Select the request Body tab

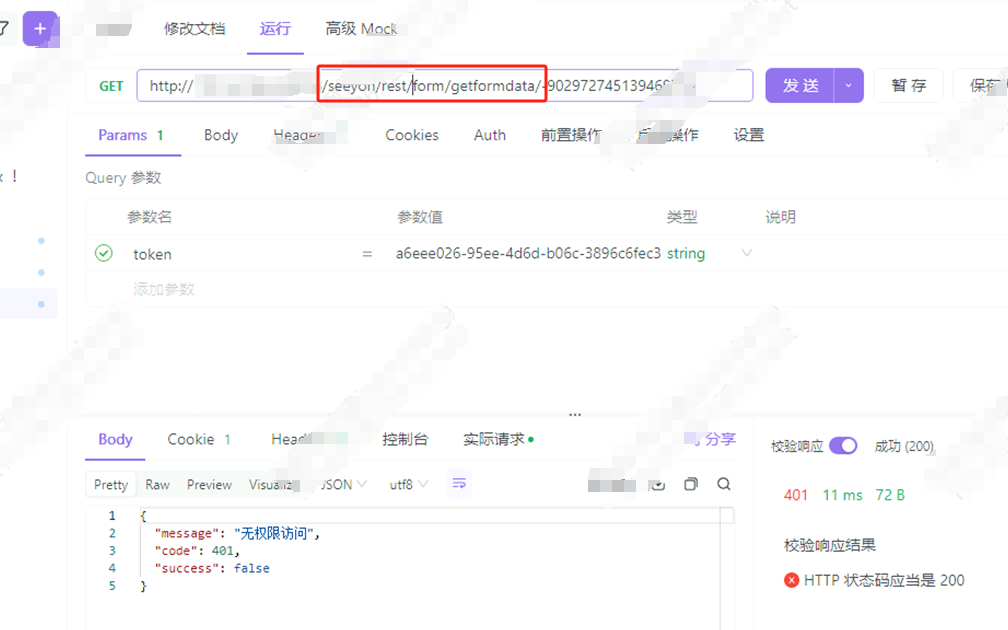pos(221,135)
